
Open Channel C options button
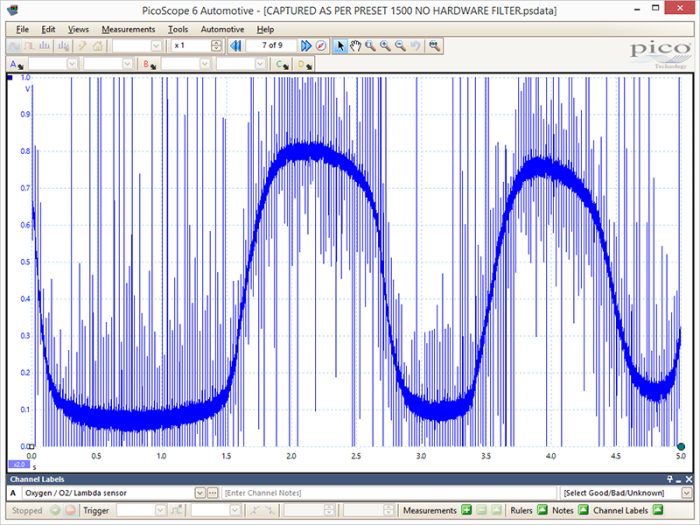click(281, 65)
